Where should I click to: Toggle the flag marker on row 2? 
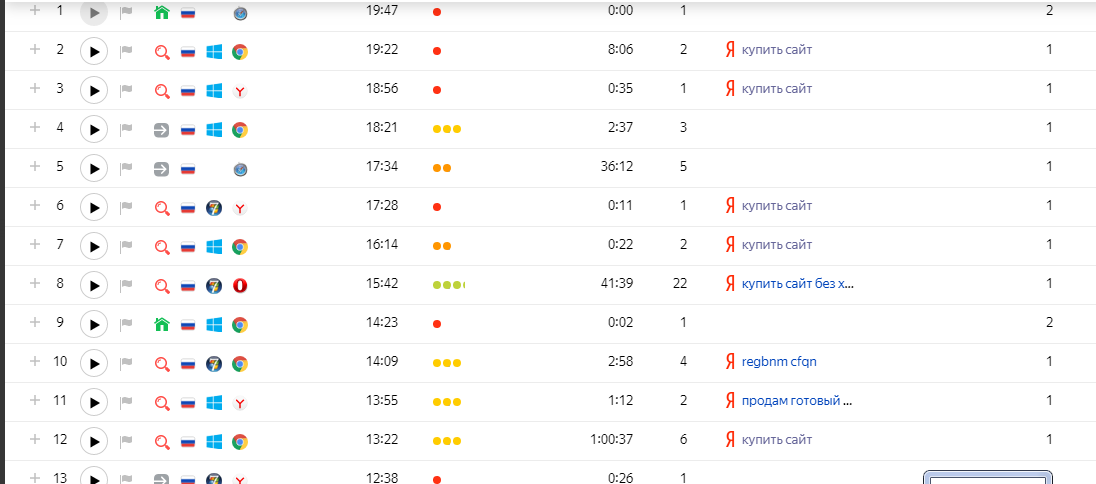126,51
